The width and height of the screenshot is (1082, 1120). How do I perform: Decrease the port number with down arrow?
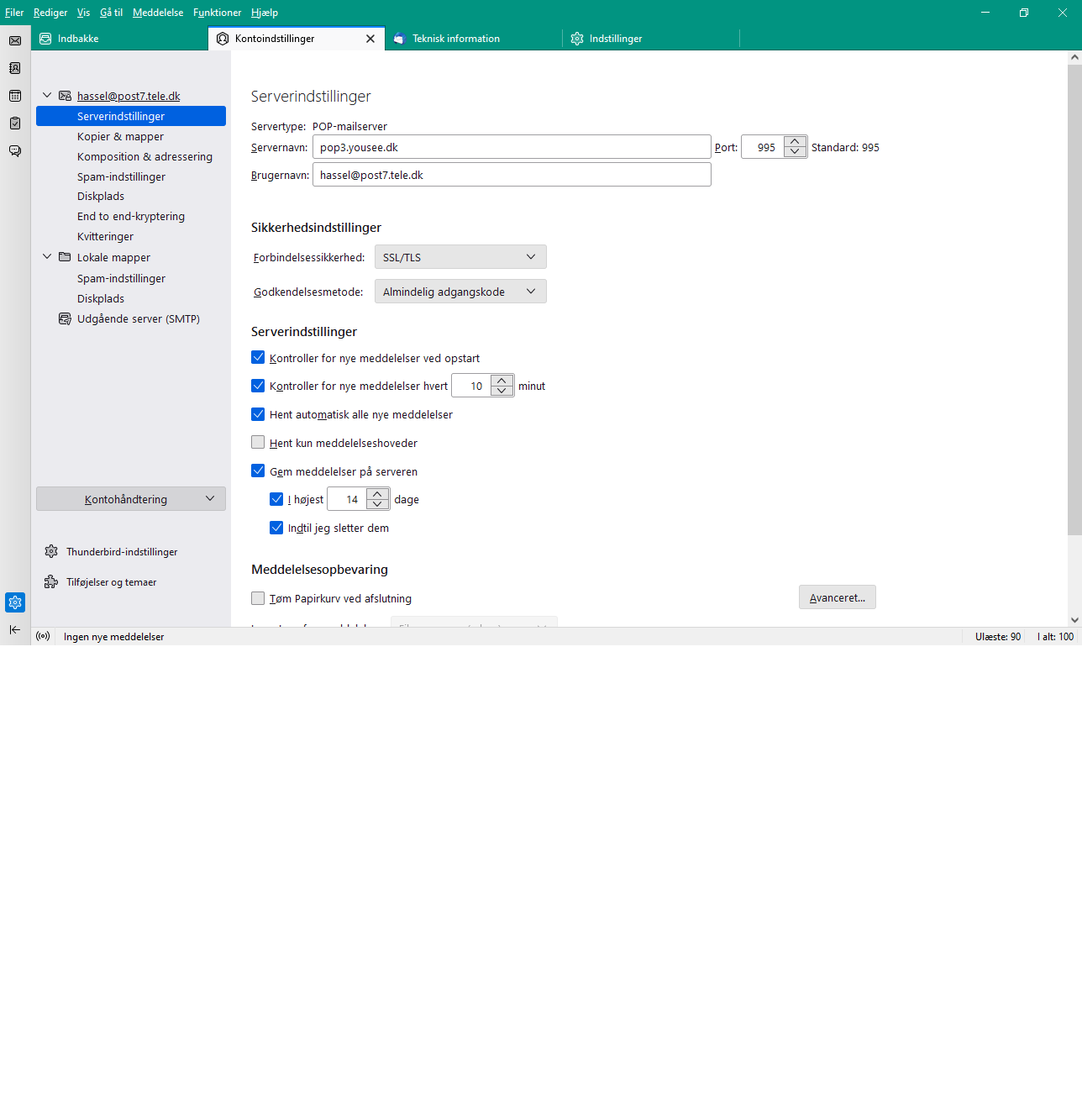(x=795, y=152)
